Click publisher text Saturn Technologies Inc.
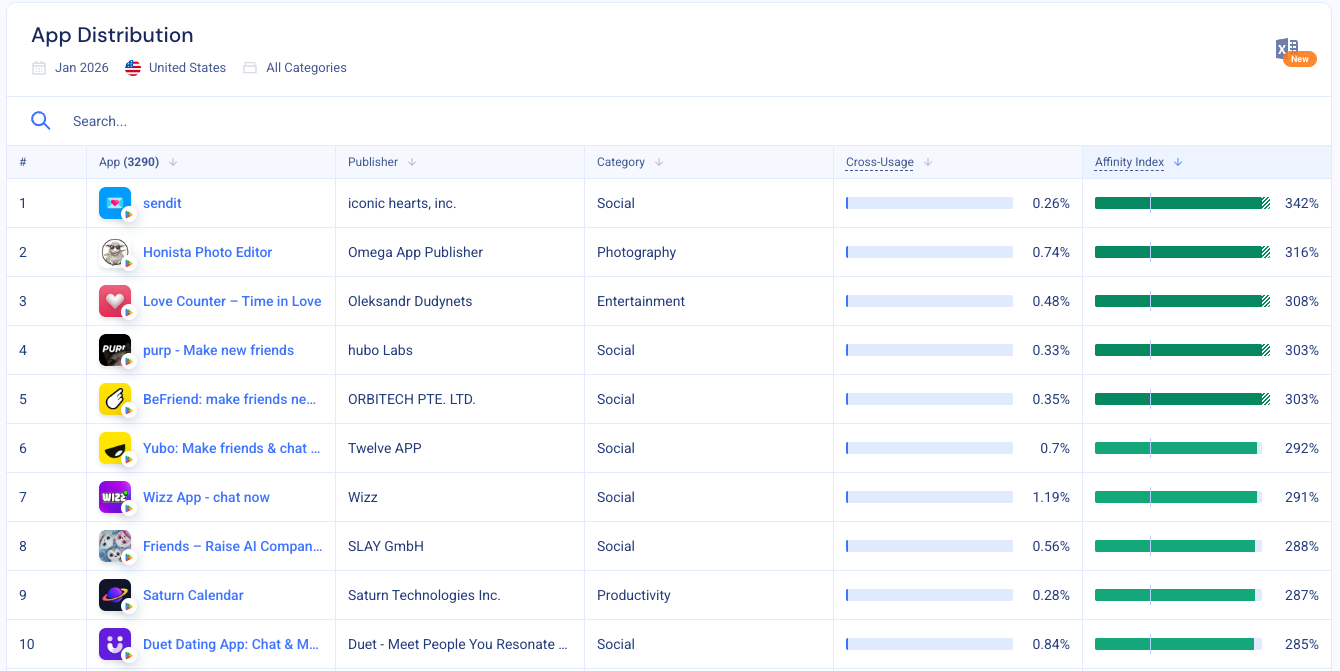1340x671 pixels. 424,595
